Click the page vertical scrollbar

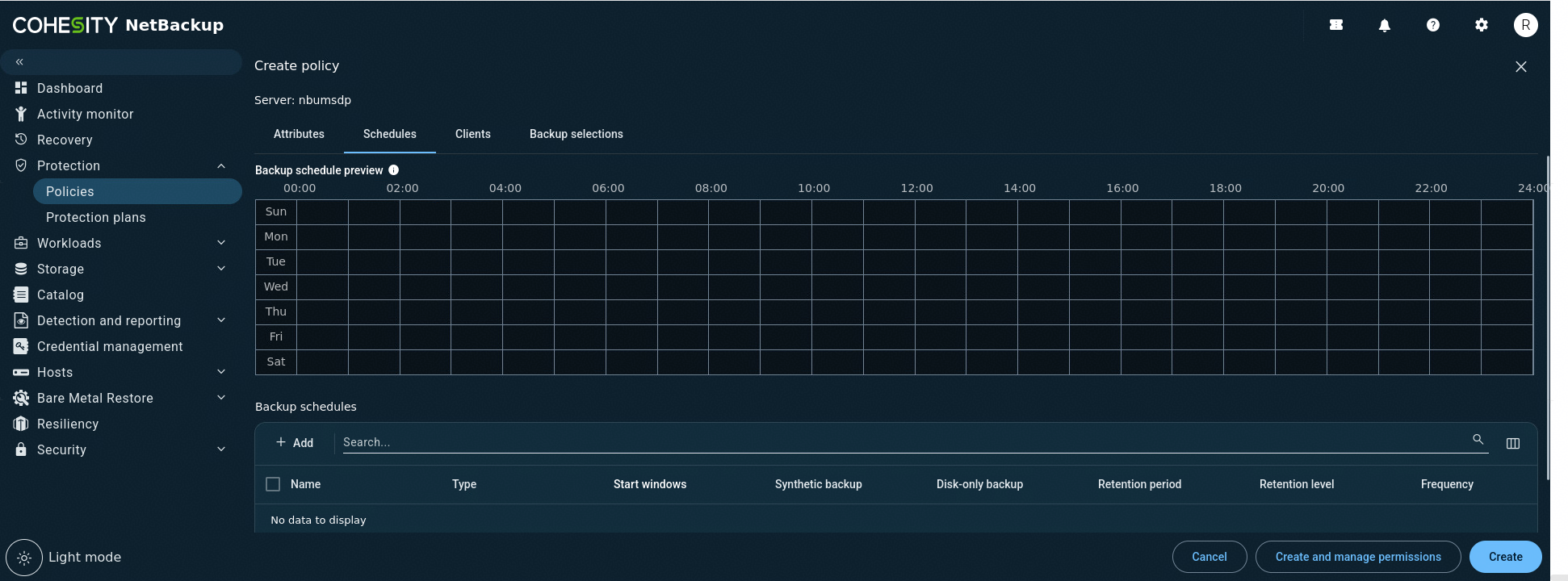(1548, 319)
